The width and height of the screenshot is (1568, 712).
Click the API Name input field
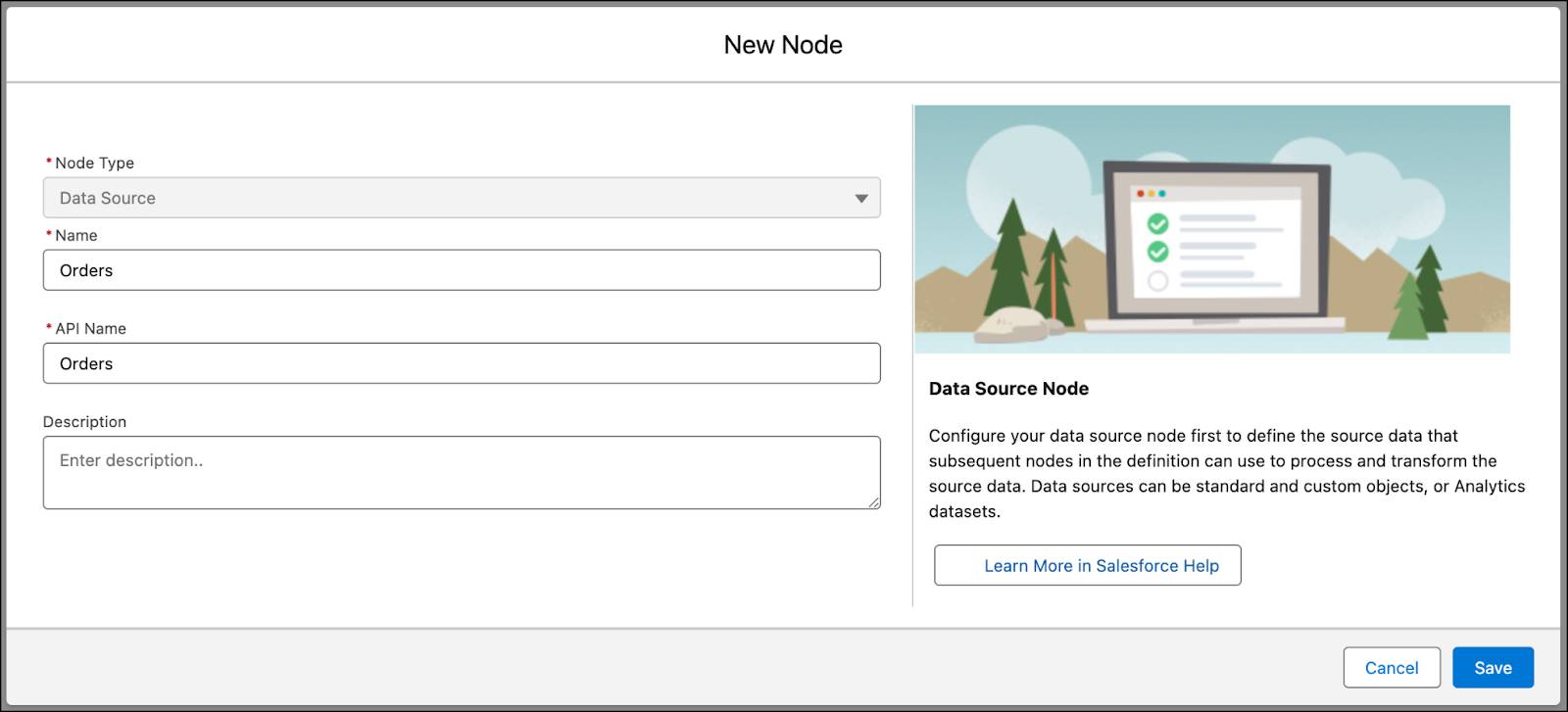462,363
